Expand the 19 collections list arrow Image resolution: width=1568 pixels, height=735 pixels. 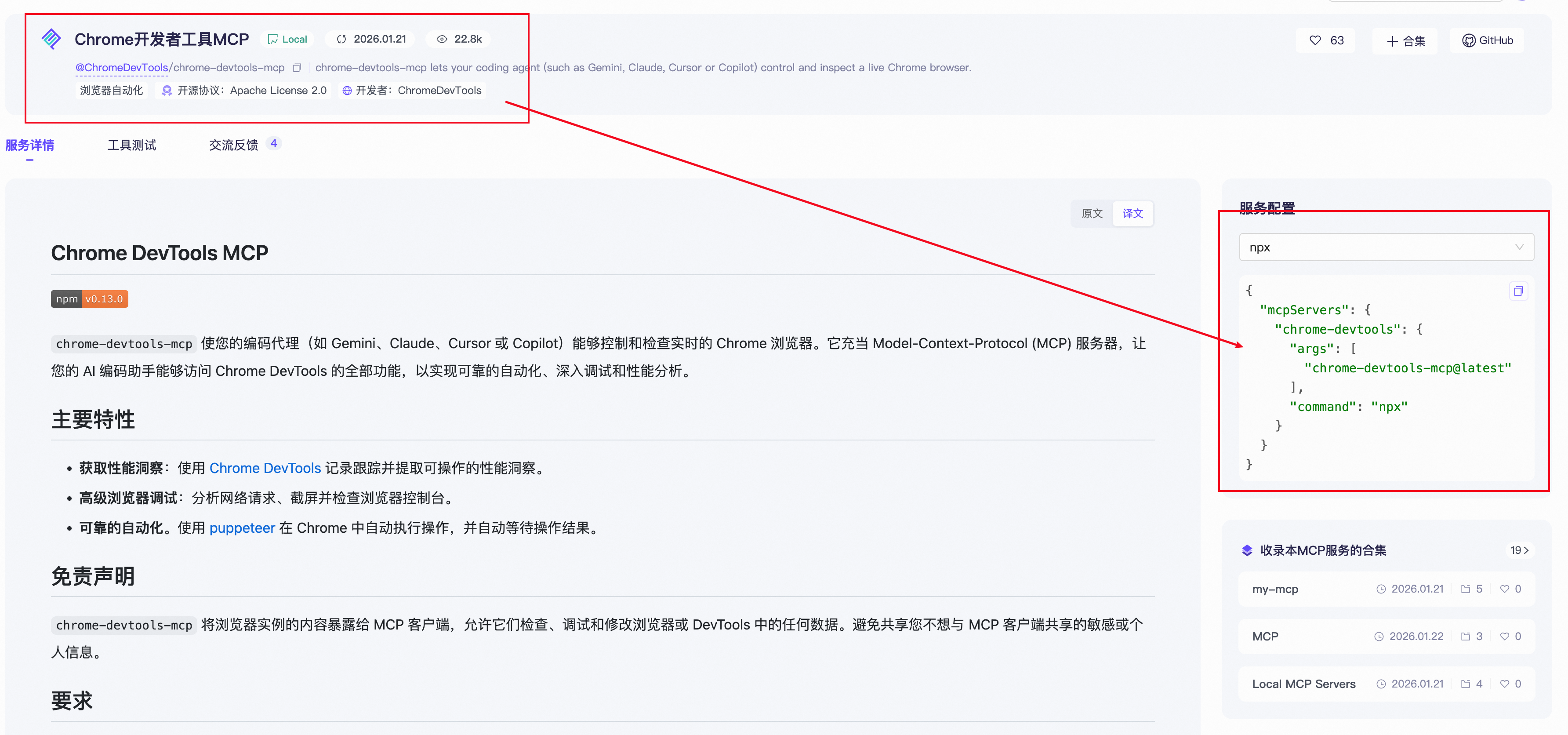(1519, 550)
